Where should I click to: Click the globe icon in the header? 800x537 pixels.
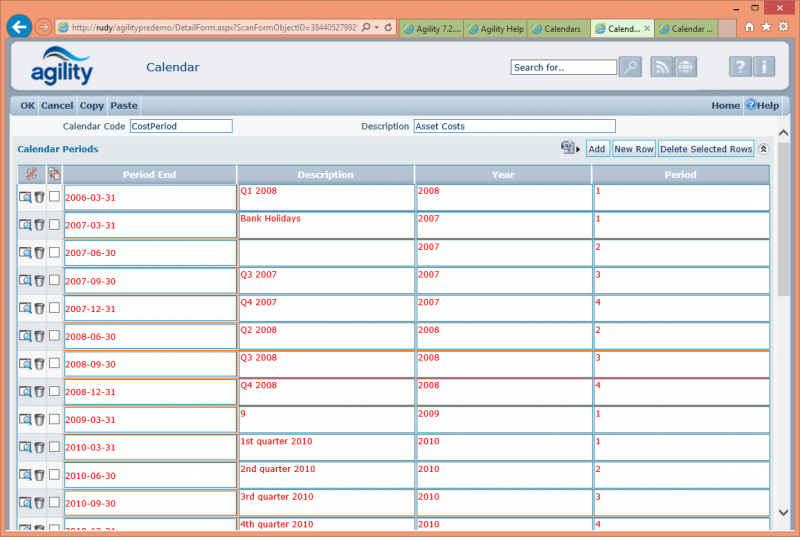point(685,67)
